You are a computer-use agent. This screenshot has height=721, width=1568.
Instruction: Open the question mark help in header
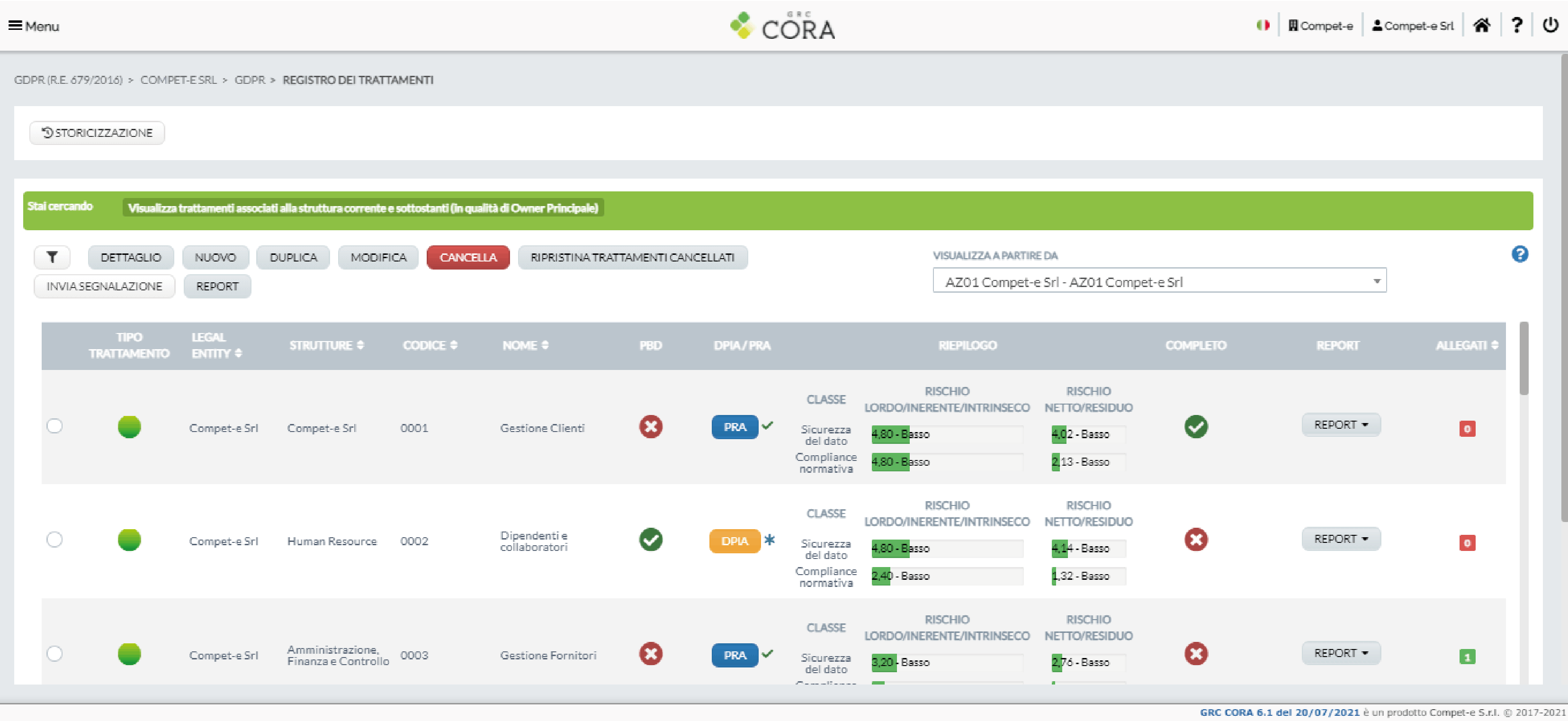1516,26
